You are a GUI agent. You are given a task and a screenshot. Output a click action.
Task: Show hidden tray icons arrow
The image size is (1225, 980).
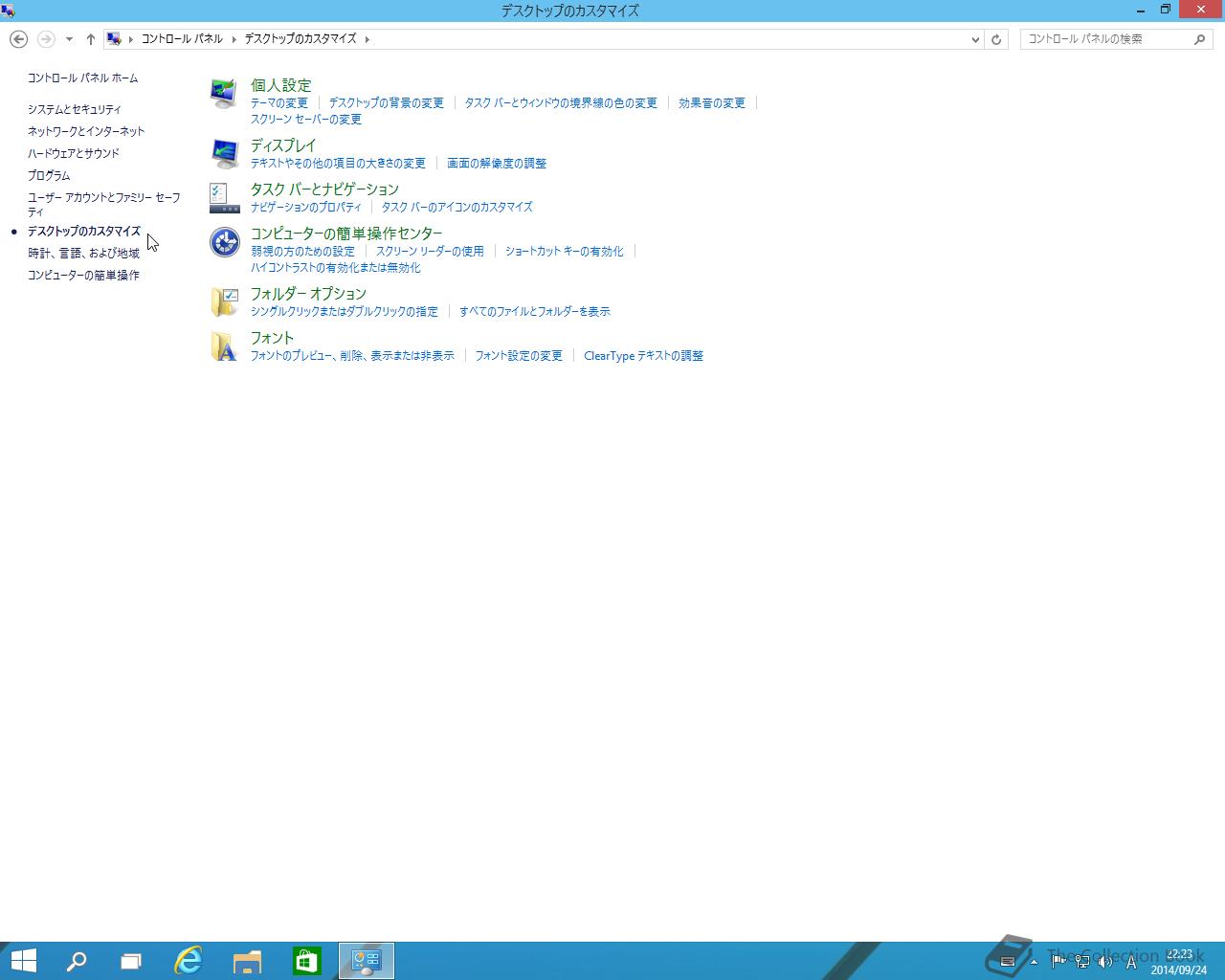(1034, 962)
